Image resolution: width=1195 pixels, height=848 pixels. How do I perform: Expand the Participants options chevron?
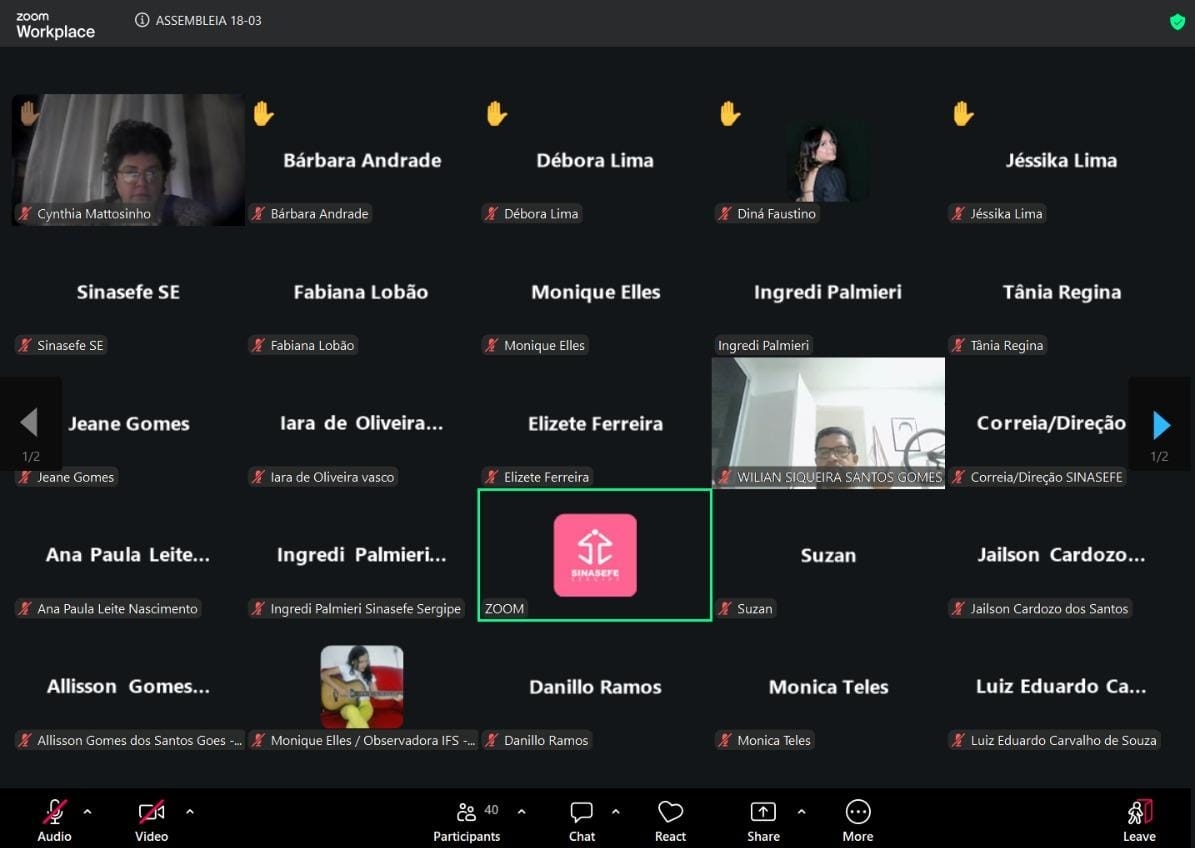521,811
